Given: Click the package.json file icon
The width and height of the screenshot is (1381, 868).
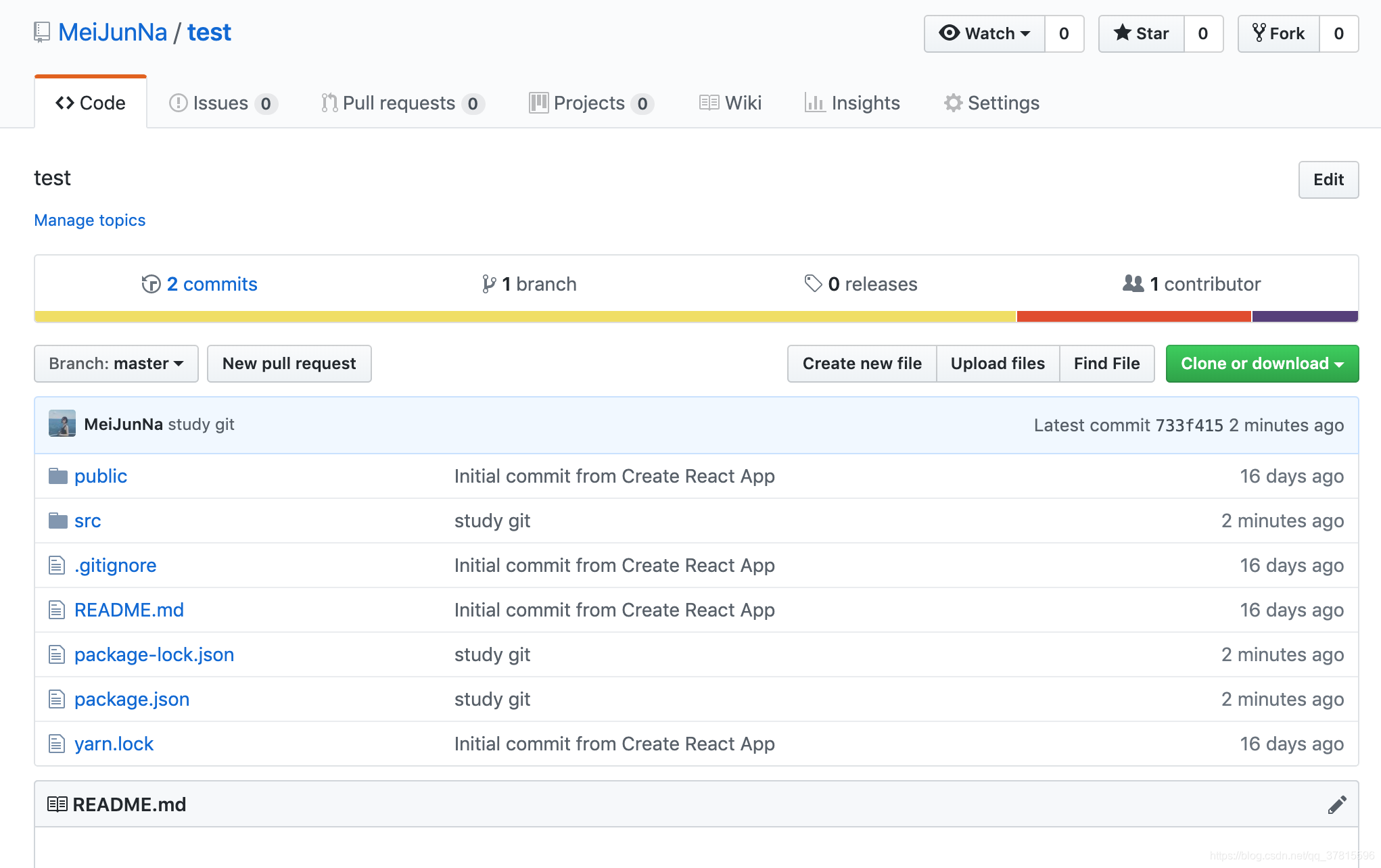Looking at the screenshot, I should pyautogui.click(x=57, y=699).
